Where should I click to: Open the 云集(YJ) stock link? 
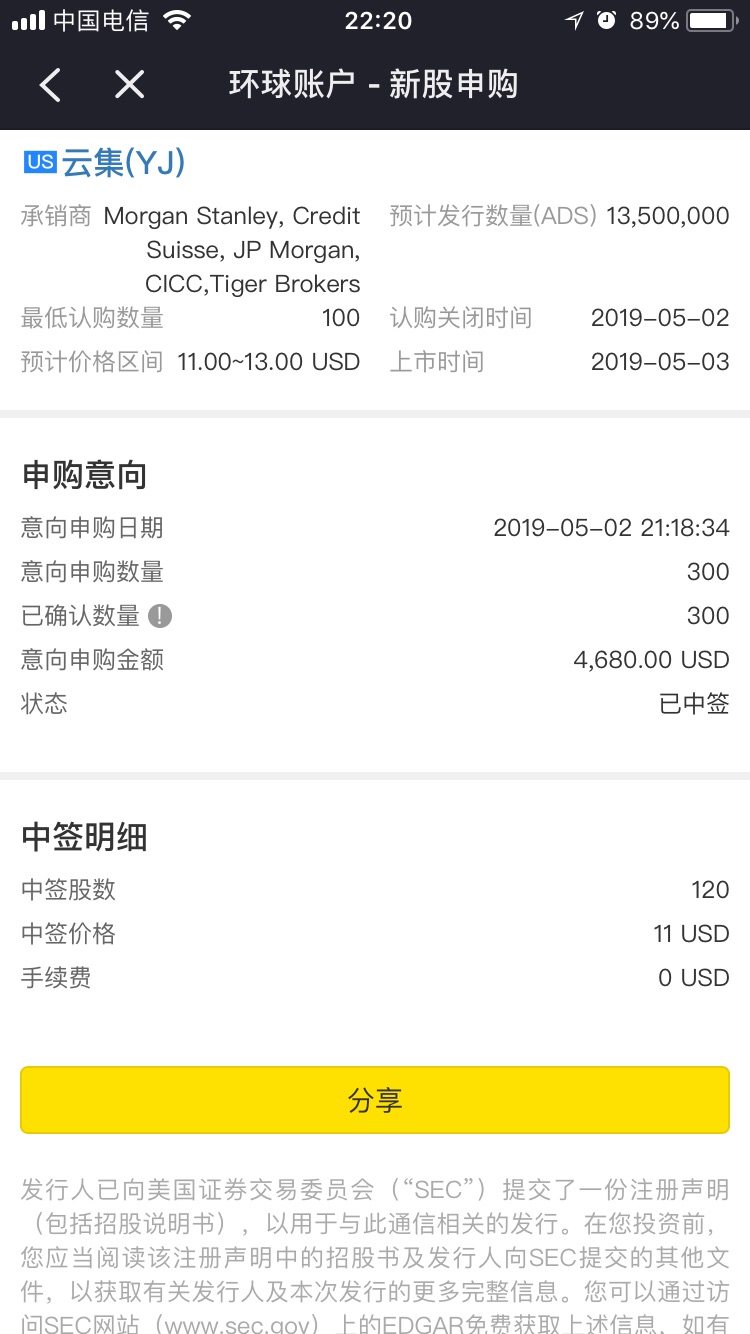pyautogui.click(x=124, y=162)
